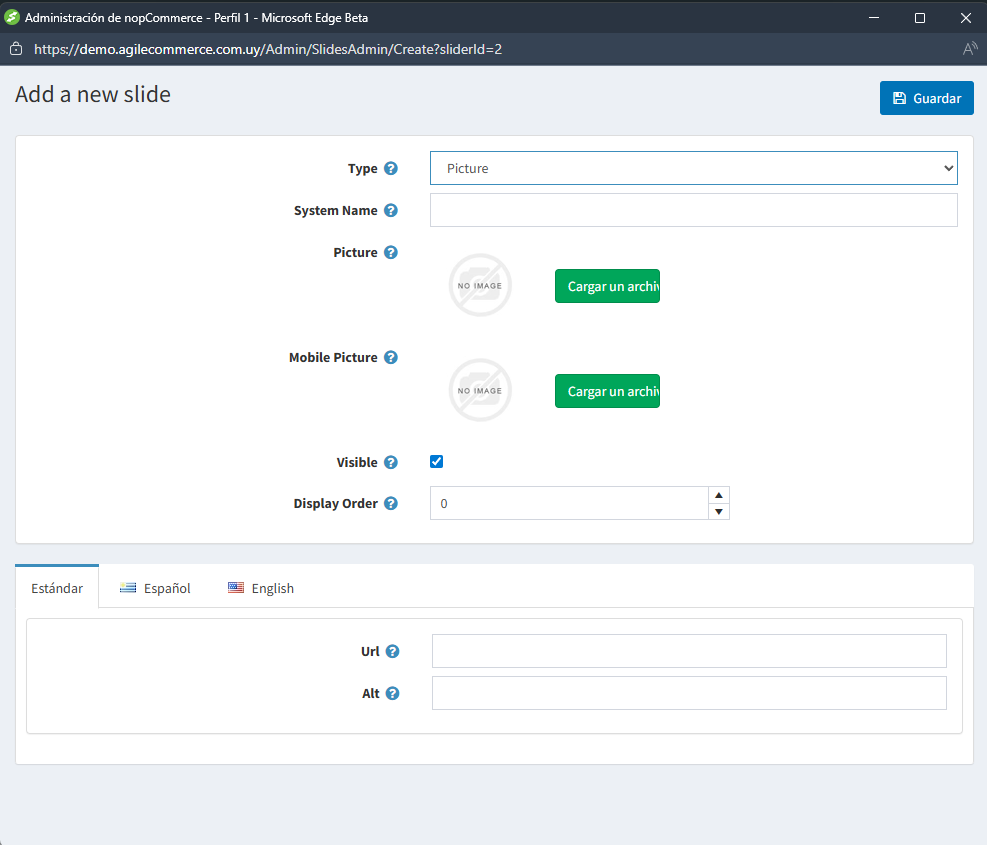Open the Type dropdown showing Picture
This screenshot has height=845, width=987.
coord(693,169)
